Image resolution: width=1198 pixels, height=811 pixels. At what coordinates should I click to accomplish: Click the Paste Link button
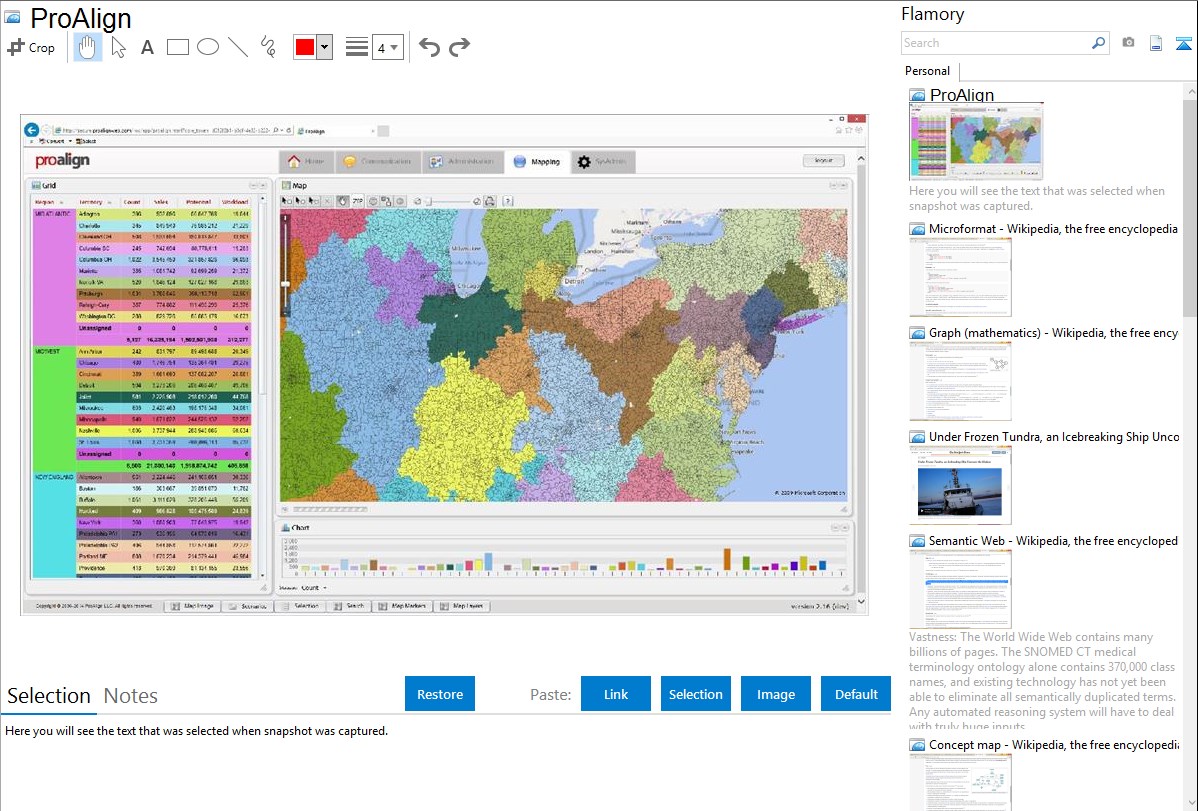[x=616, y=694]
